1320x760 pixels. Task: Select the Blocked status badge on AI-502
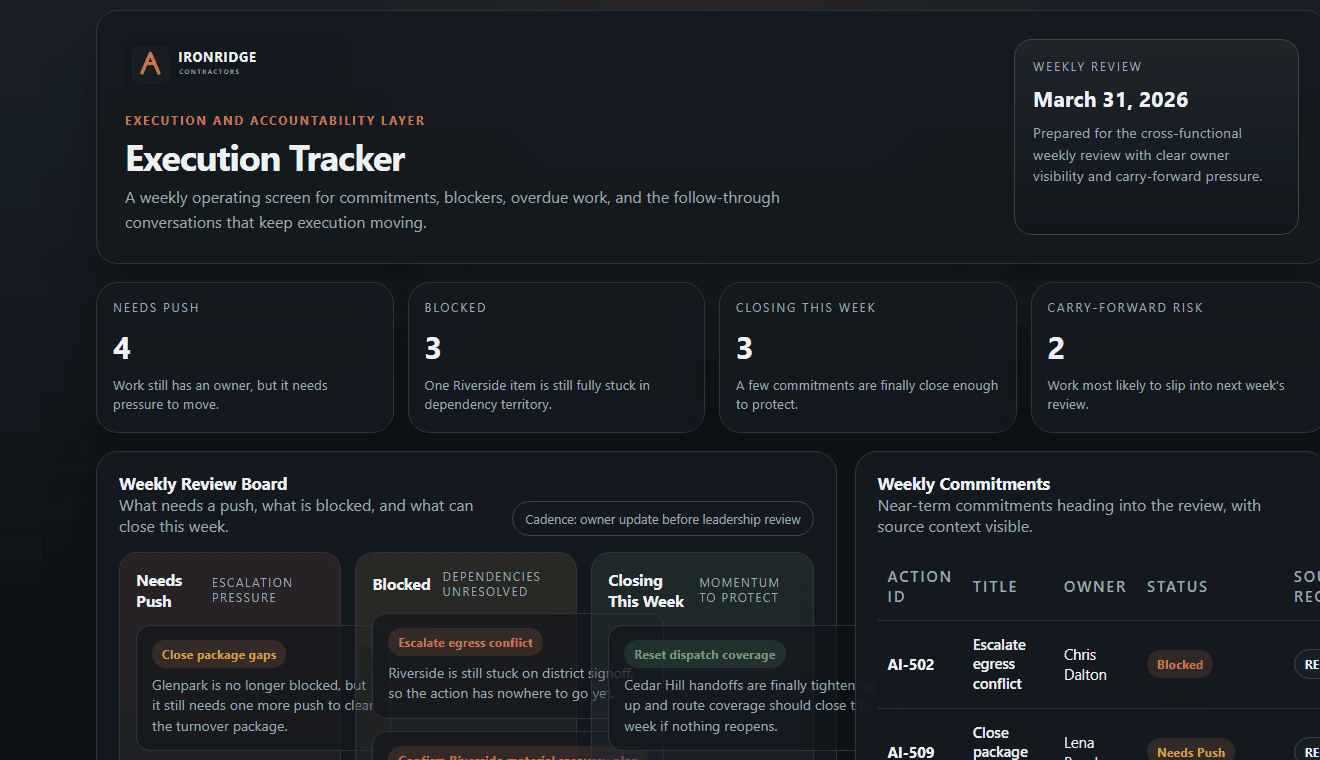click(1180, 664)
